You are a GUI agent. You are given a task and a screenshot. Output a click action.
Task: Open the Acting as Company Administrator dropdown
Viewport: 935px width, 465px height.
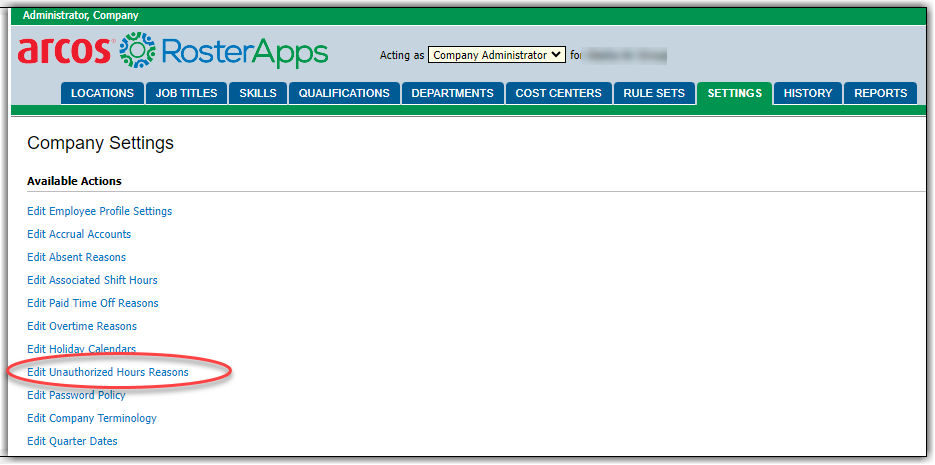point(497,55)
